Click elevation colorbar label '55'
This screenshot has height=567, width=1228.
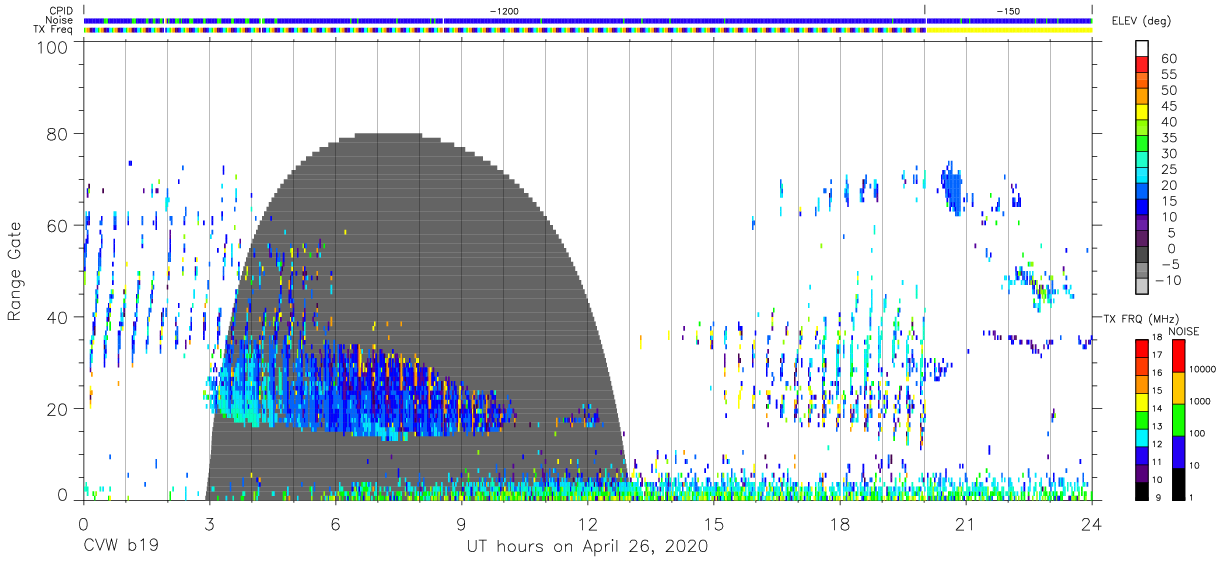[1167, 74]
